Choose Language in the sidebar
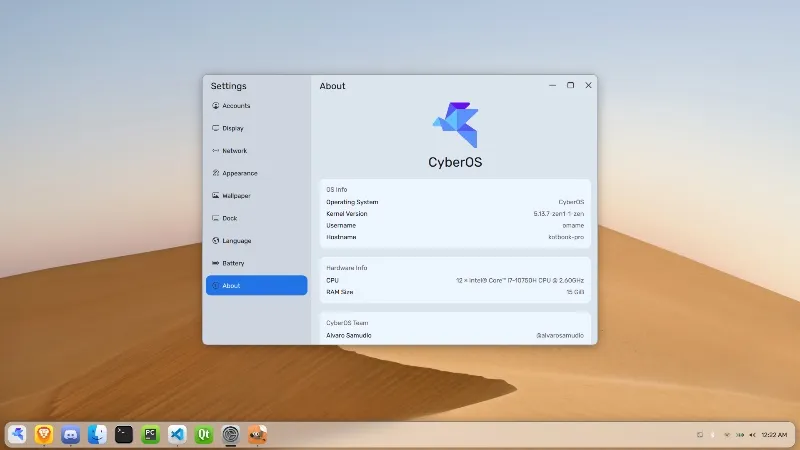This screenshot has height=450, width=800. (x=236, y=241)
